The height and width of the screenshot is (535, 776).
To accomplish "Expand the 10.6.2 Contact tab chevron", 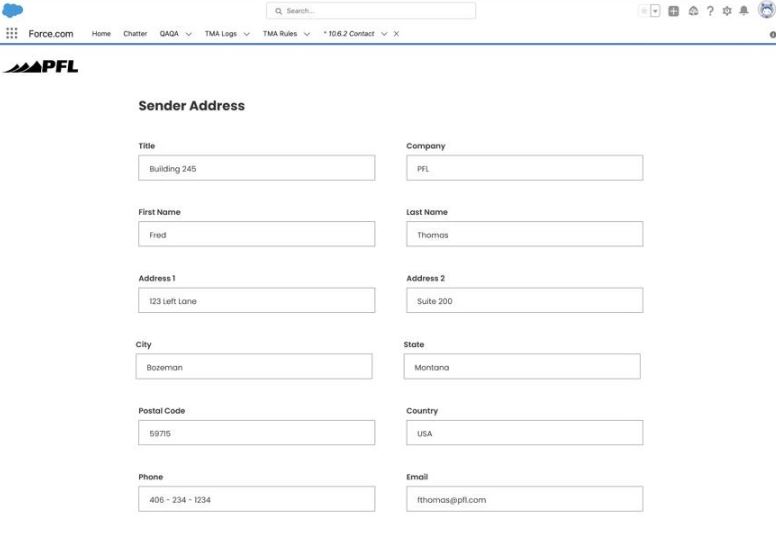I will pyautogui.click(x=384, y=34).
